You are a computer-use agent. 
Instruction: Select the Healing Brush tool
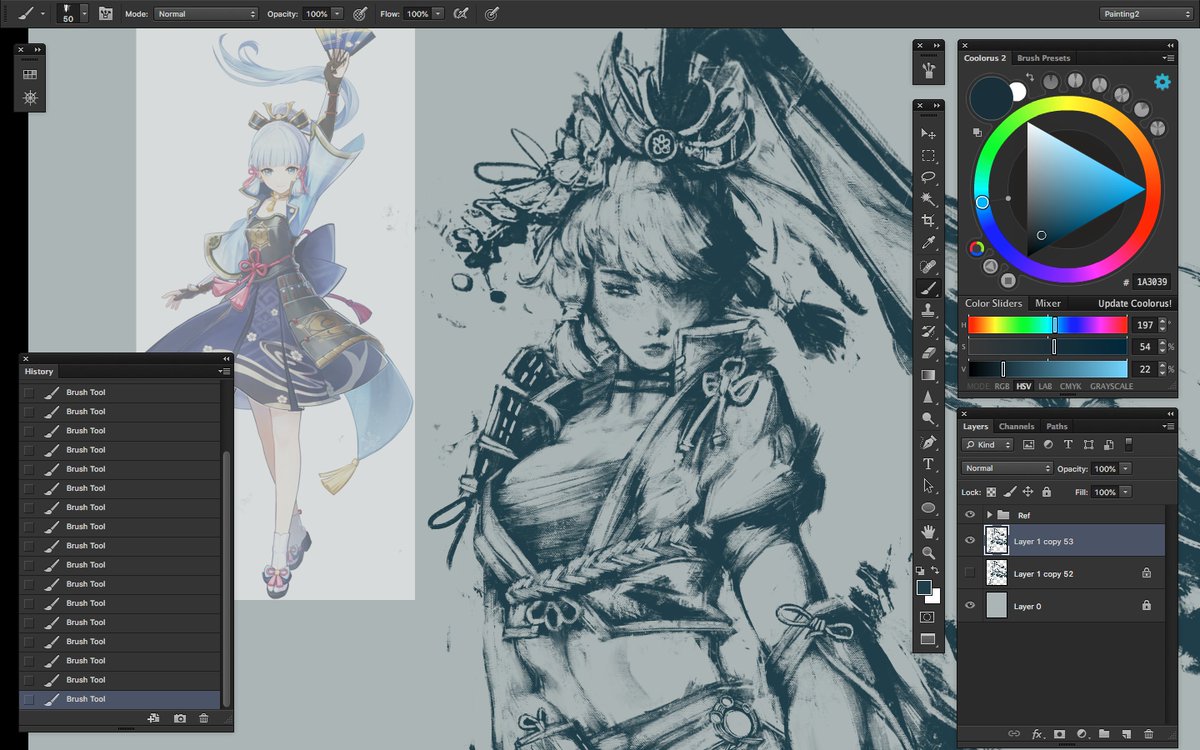pos(928,266)
